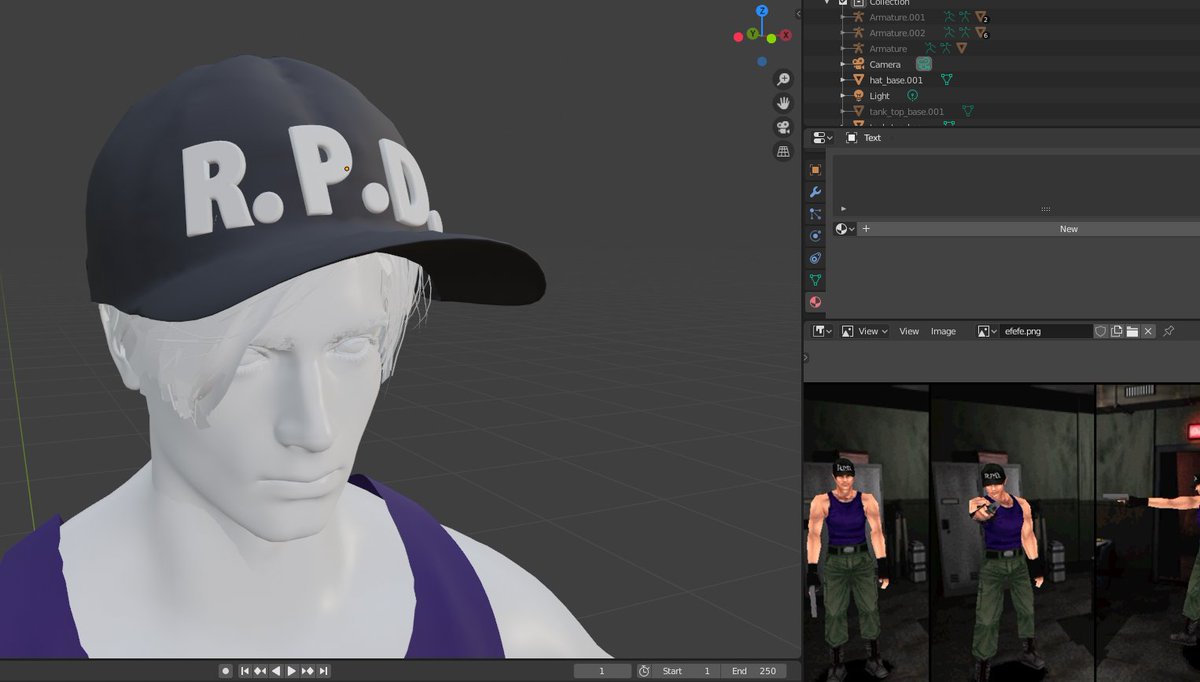
Task: Open the Object Data green triangle tab
Action: tap(815, 280)
